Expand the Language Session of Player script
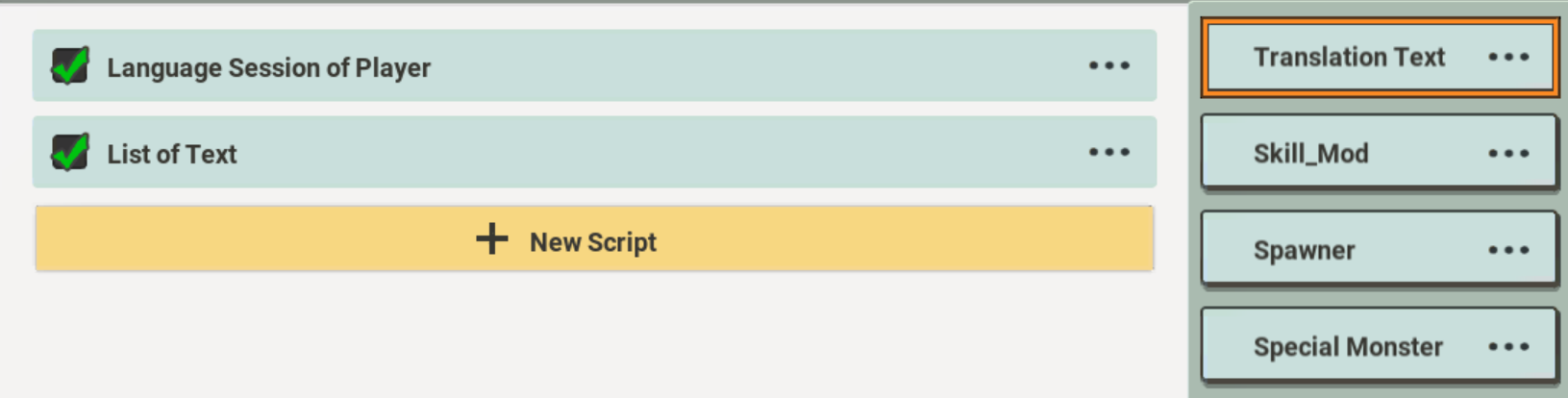Image resolution: width=1568 pixels, height=398 pixels. [268, 68]
